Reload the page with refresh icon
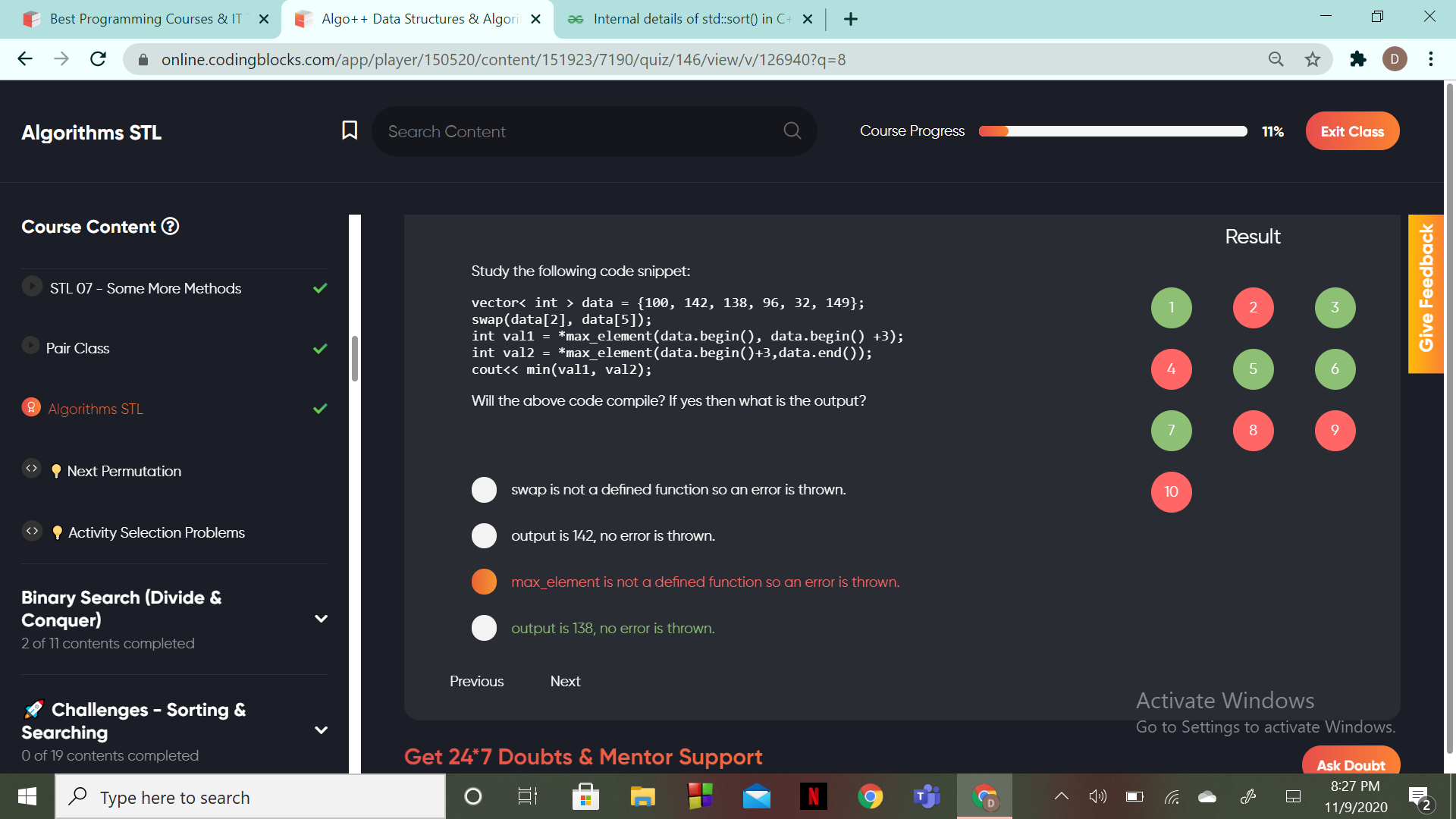1456x819 pixels. coord(98,59)
